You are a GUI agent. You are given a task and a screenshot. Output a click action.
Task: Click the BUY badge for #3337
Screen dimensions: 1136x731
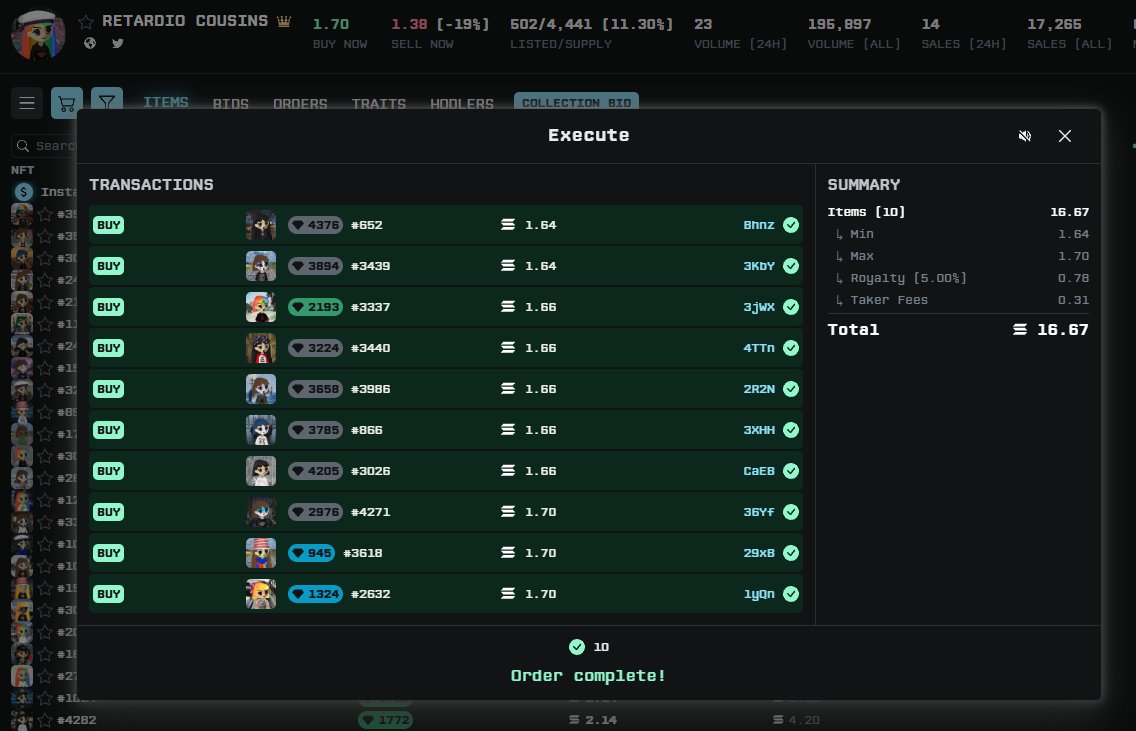coord(109,307)
